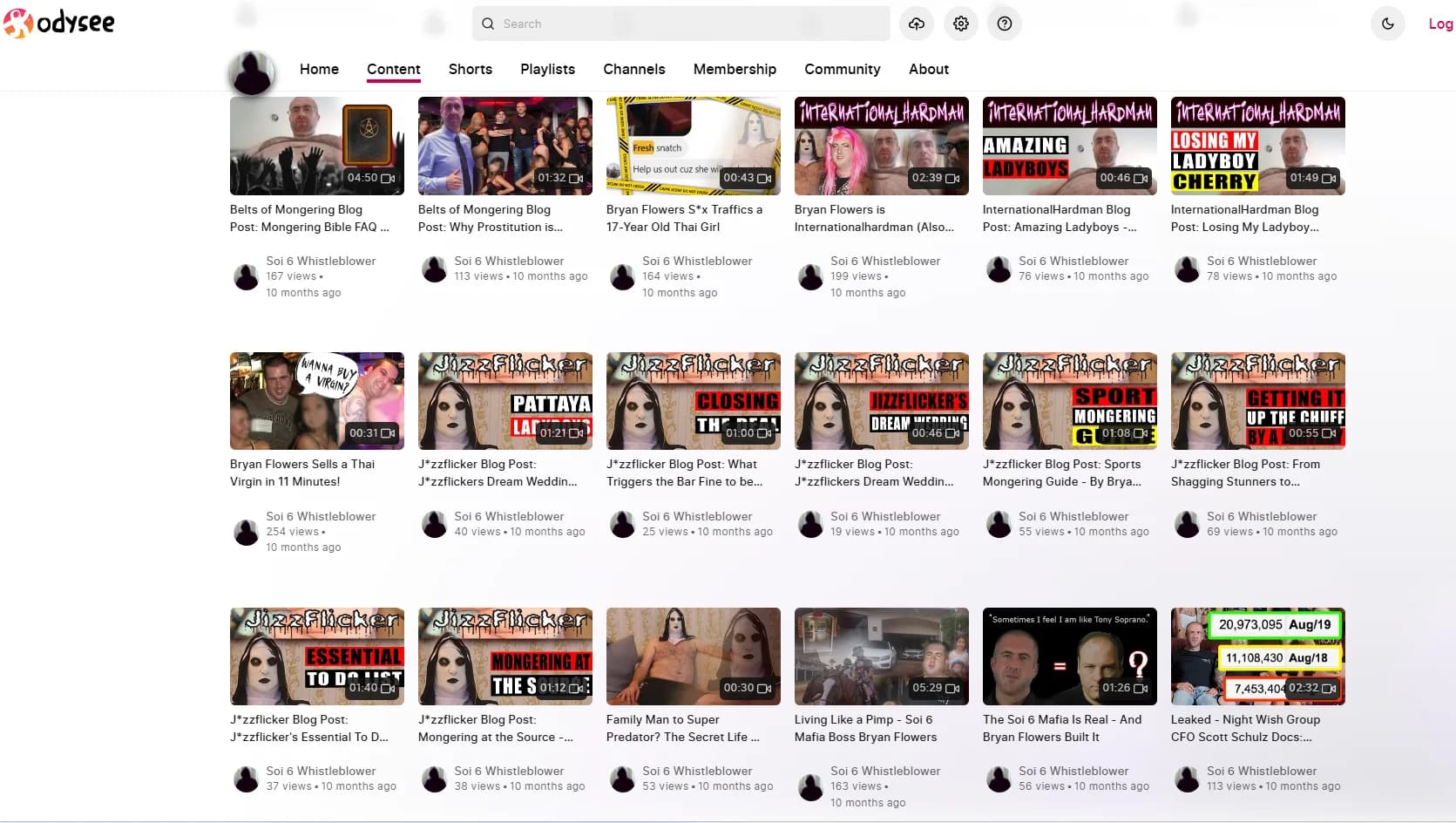
Task: Click channel avatar beside 254 views
Action: (247, 532)
